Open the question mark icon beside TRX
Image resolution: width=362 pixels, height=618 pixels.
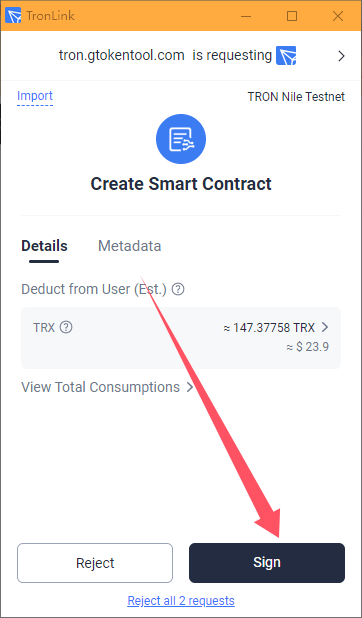click(66, 327)
